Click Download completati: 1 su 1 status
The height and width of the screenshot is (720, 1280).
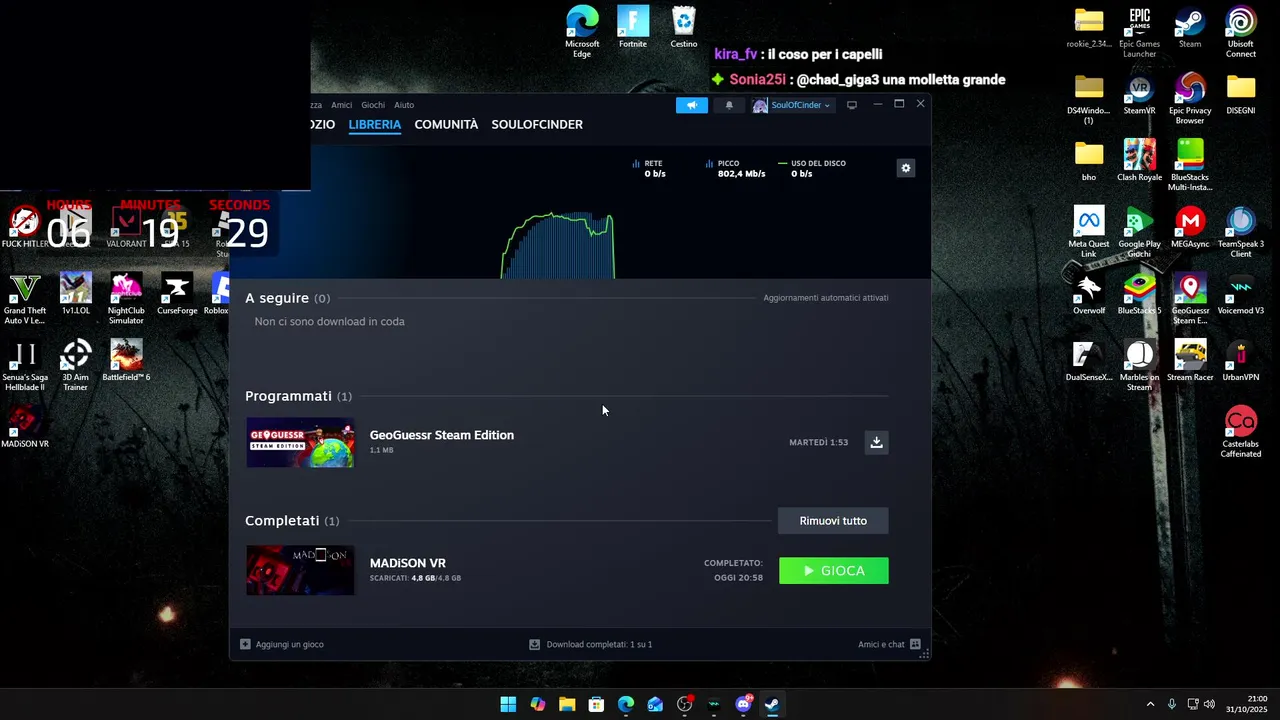click(x=599, y=644)
